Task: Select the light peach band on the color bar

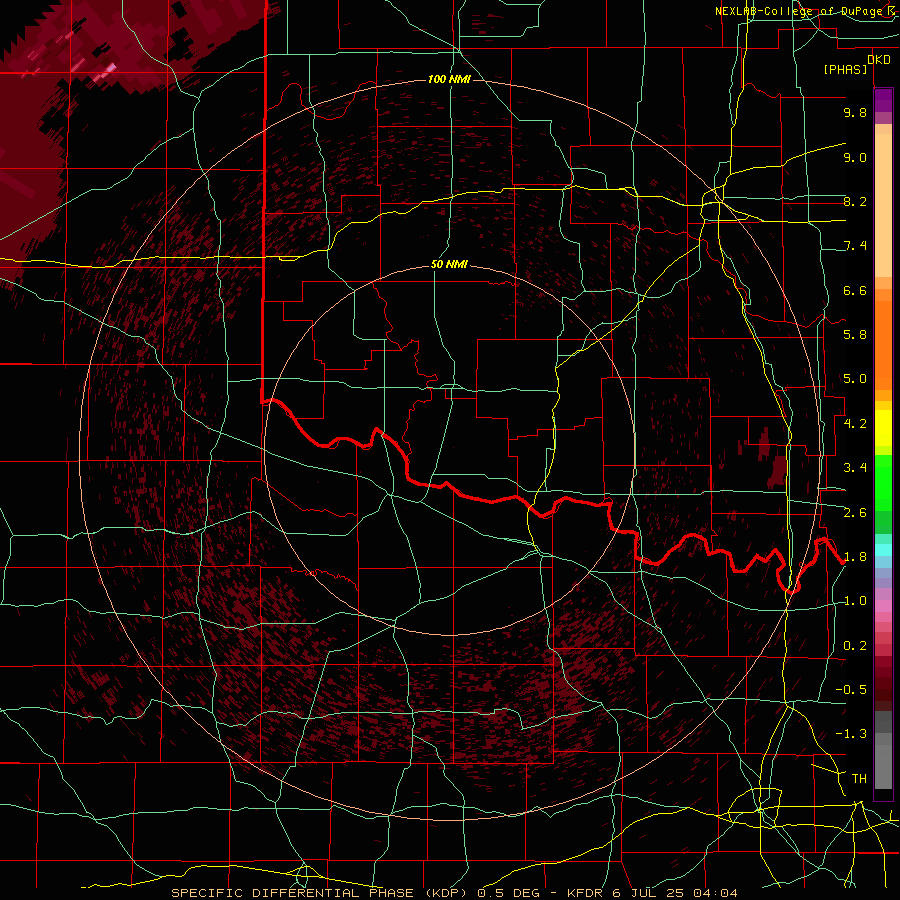Action: point(883,205)
